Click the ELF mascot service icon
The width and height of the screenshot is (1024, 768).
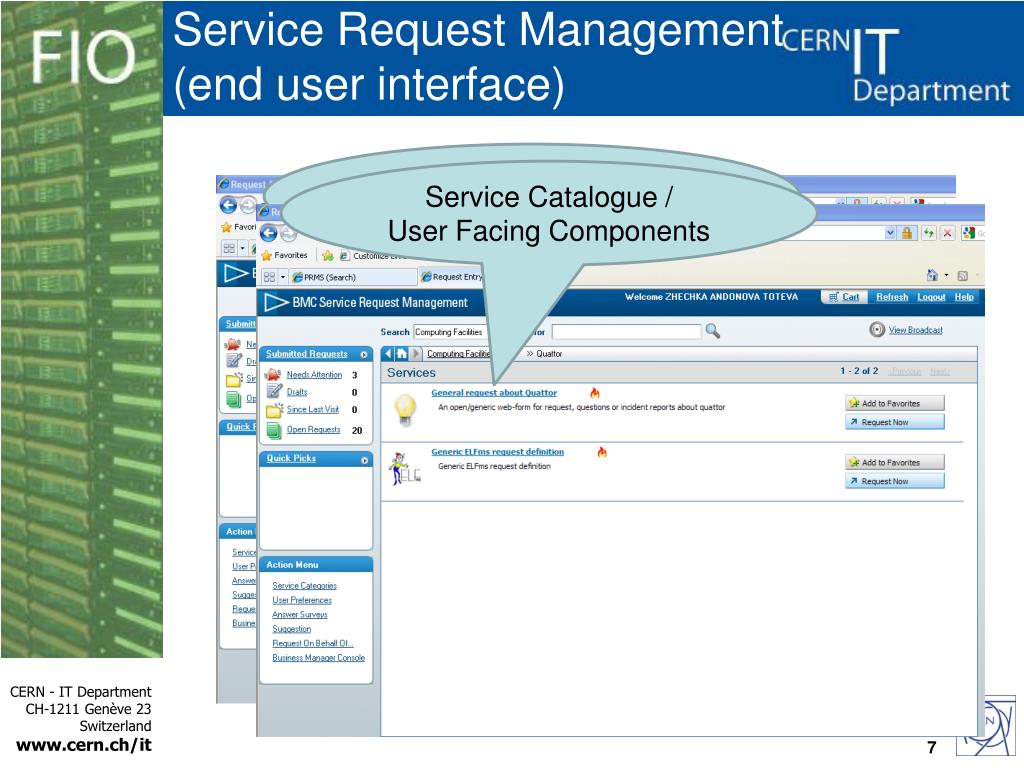(404, 469)
